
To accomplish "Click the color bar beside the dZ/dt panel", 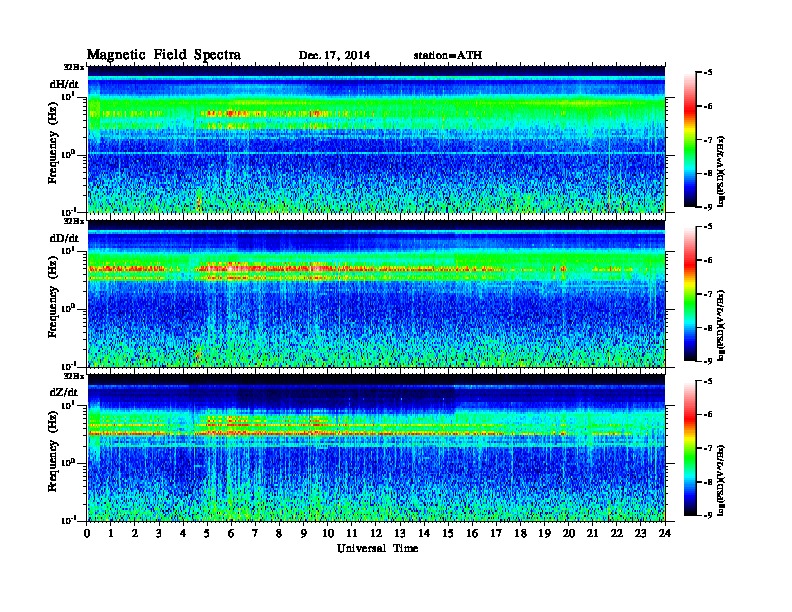I will [690, 448].
